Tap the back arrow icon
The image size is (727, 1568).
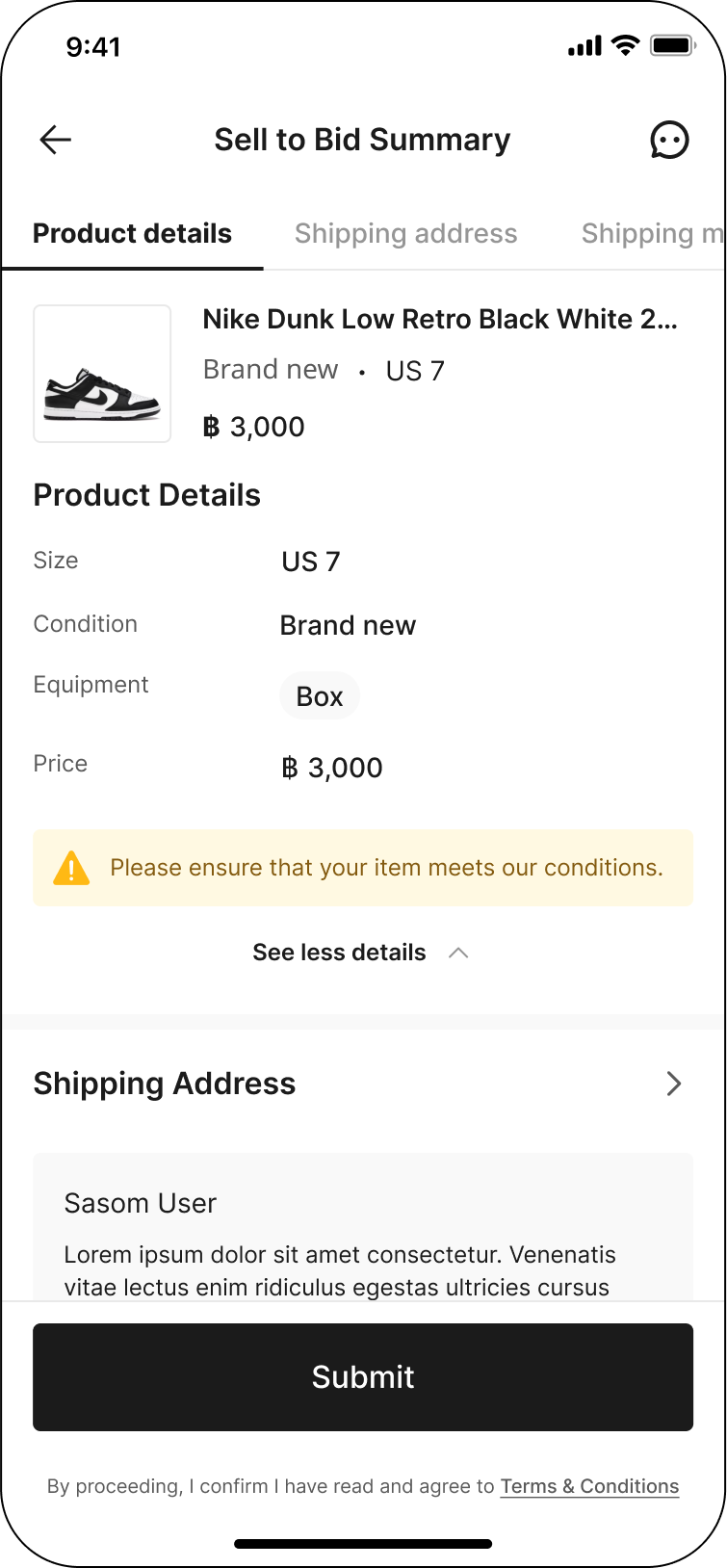(56, 140)
